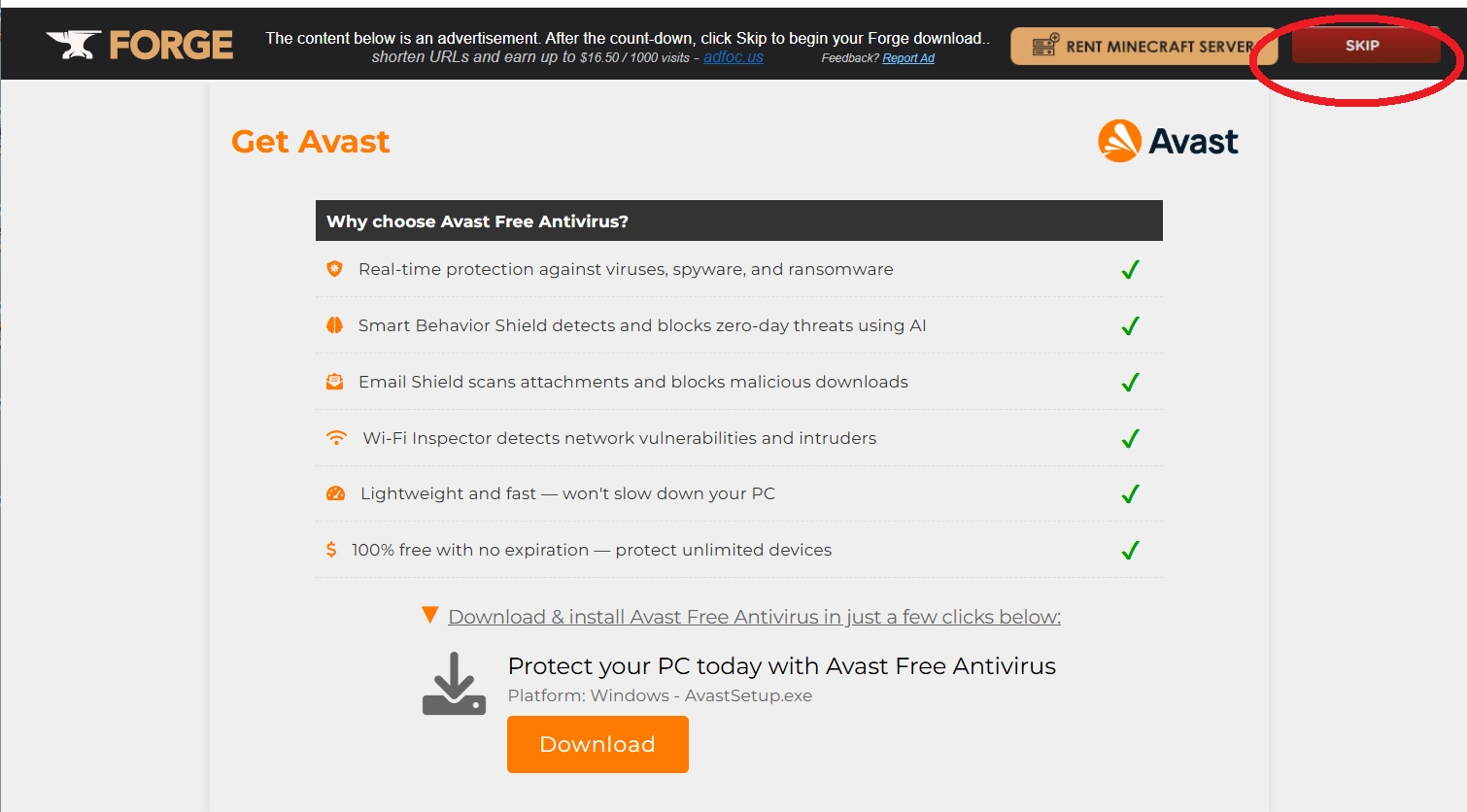Click the speedometer icon for Lightweight and fast
This screenshot has width=1467, height=812.
tap(335, 493)
